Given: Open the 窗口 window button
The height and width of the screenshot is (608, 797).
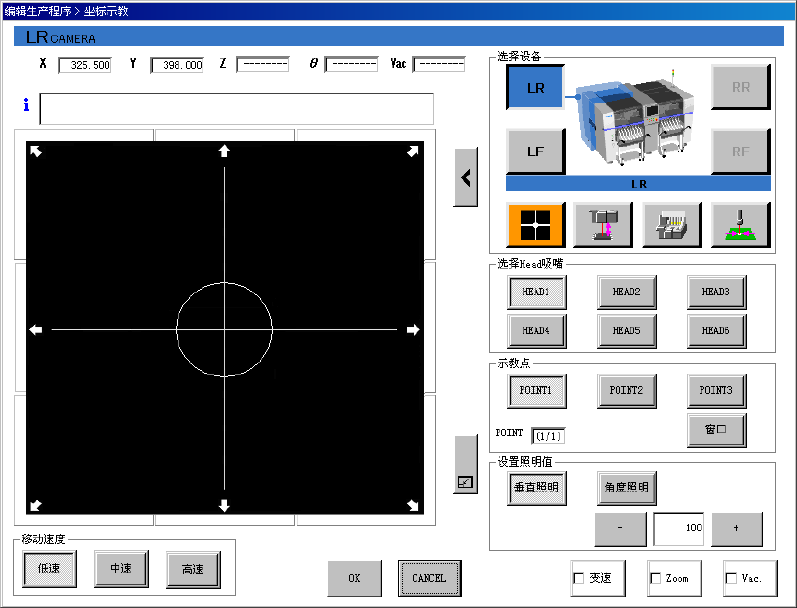Looking at the screenshot, I should pyautogui.click(x=716, y=430).
